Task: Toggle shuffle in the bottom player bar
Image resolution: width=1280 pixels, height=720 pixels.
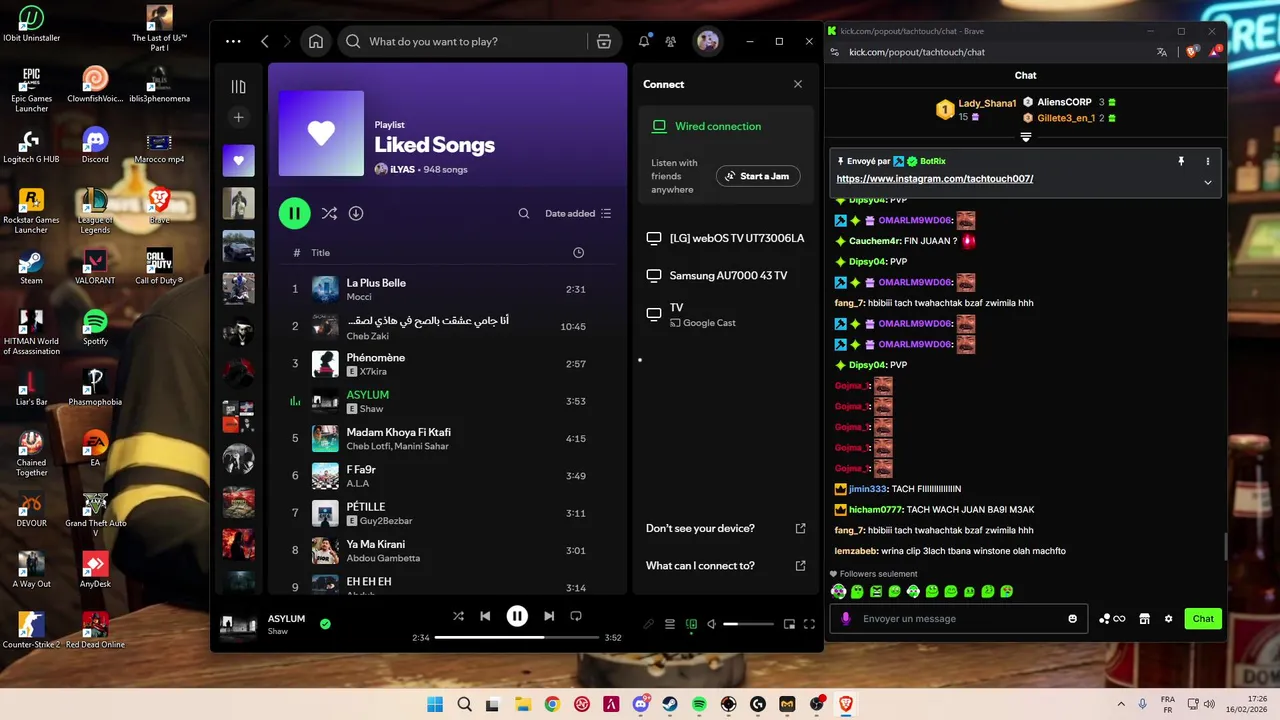Action: point(458,616)
